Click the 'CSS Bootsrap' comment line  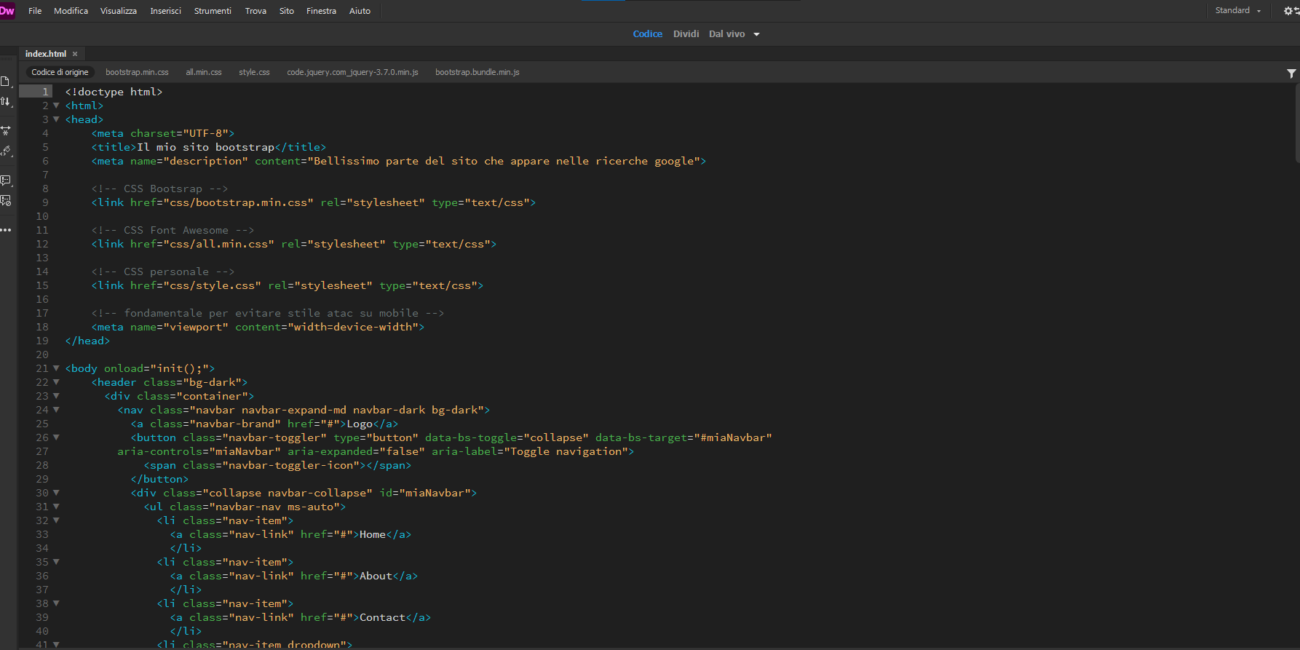pos(160,189)
